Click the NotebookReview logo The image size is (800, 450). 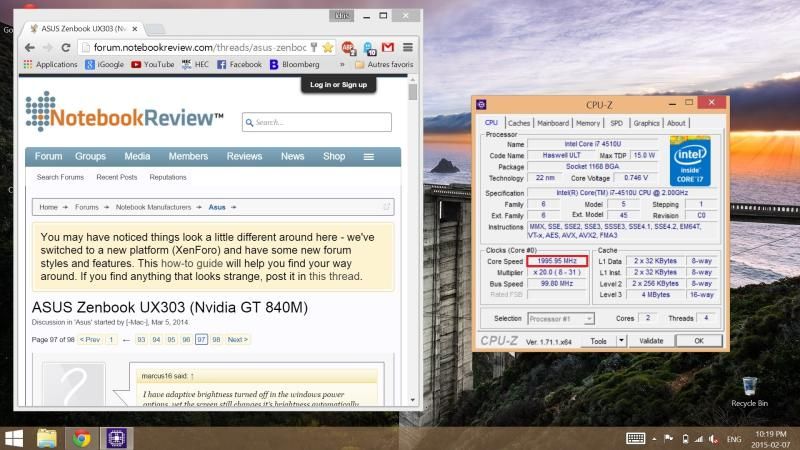[x=124, y=111]
